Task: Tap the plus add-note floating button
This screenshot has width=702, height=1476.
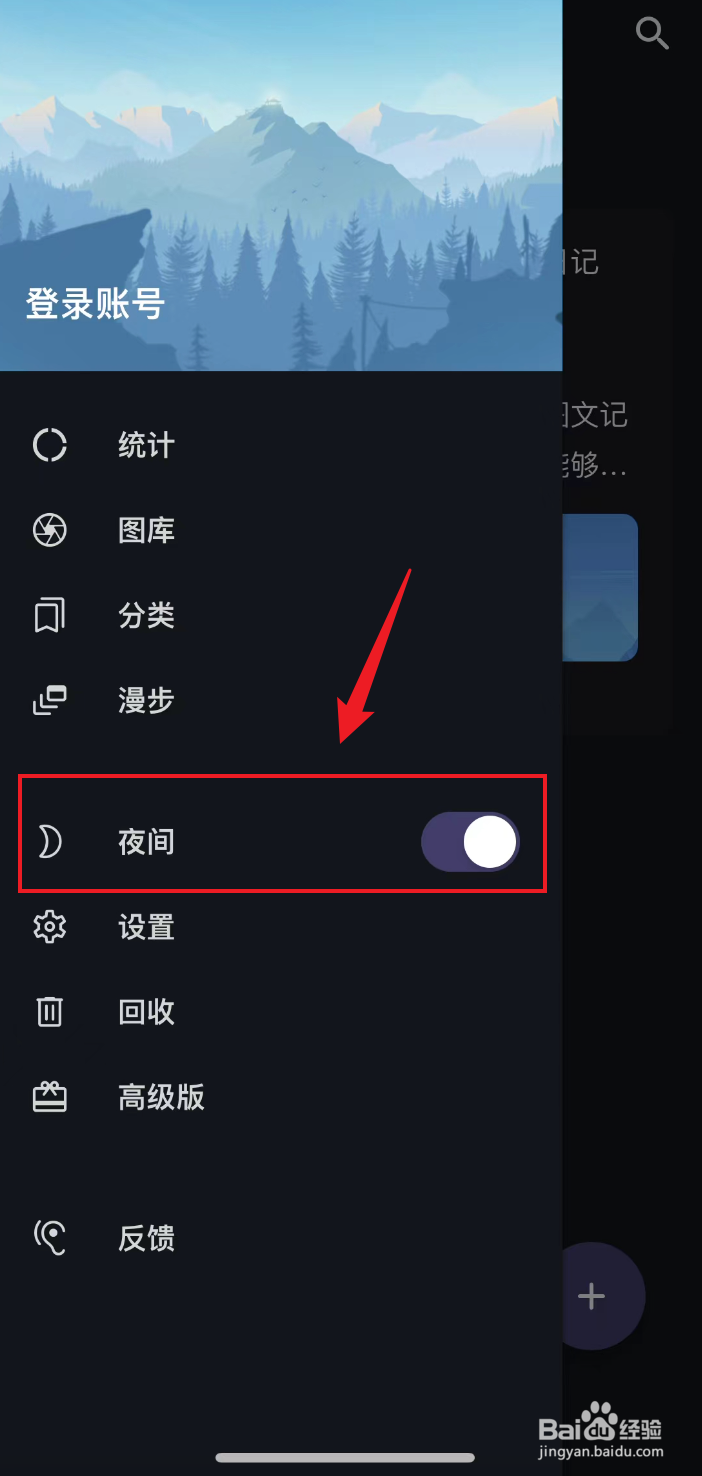Action: coord(592,1296)
